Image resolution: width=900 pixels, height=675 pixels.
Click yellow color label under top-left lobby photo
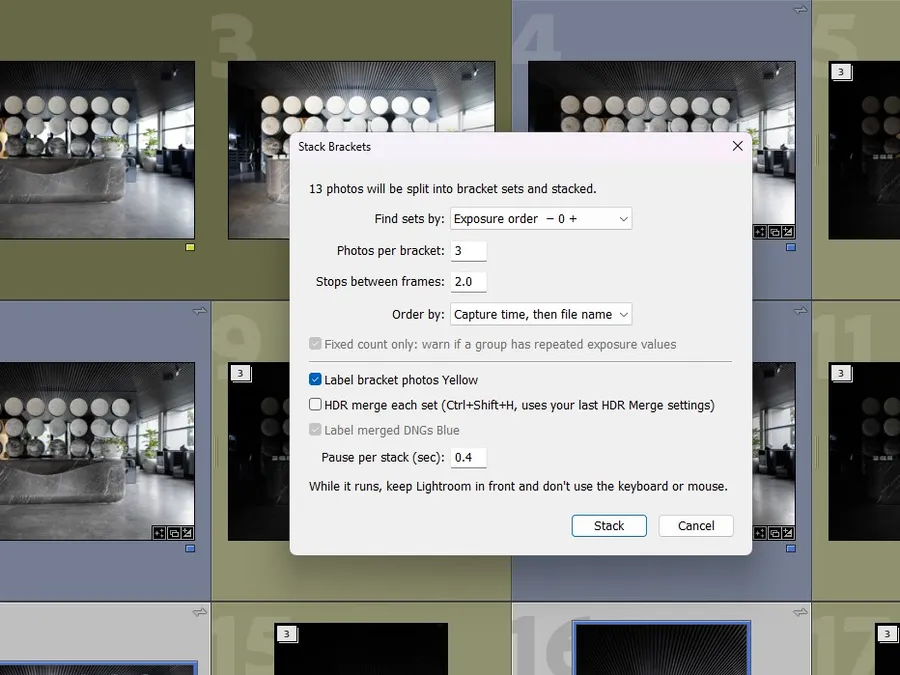tap(190, 247)
